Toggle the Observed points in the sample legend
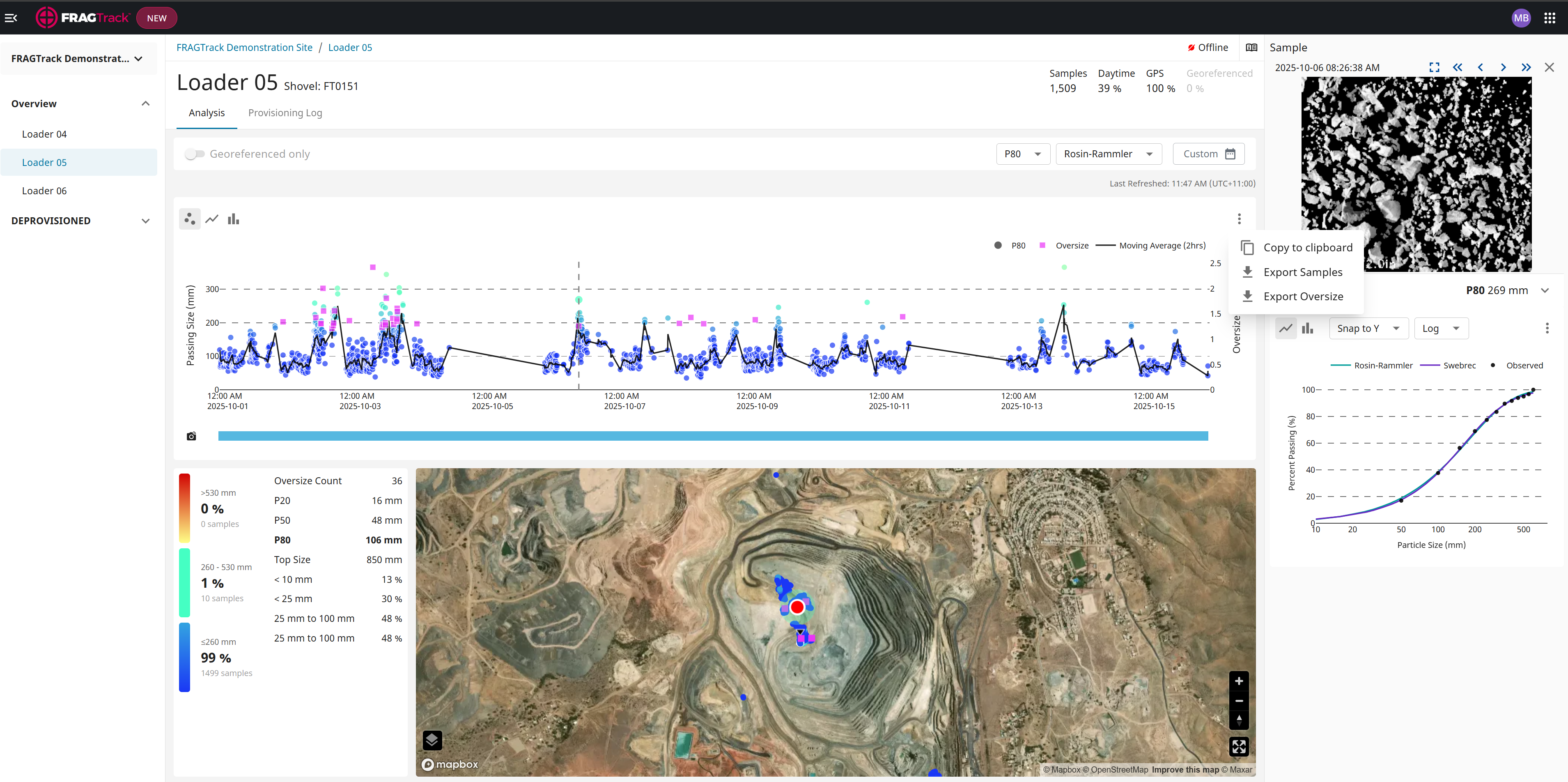1568x782 pixels. click(x=1516, y=366)
